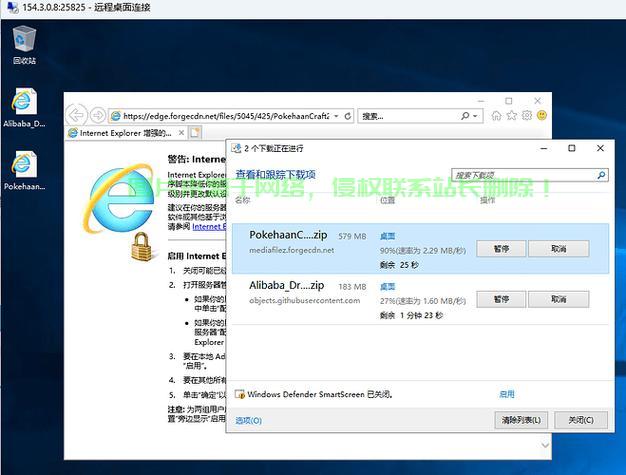Click the download manager title bar icon

coord(236,148)
